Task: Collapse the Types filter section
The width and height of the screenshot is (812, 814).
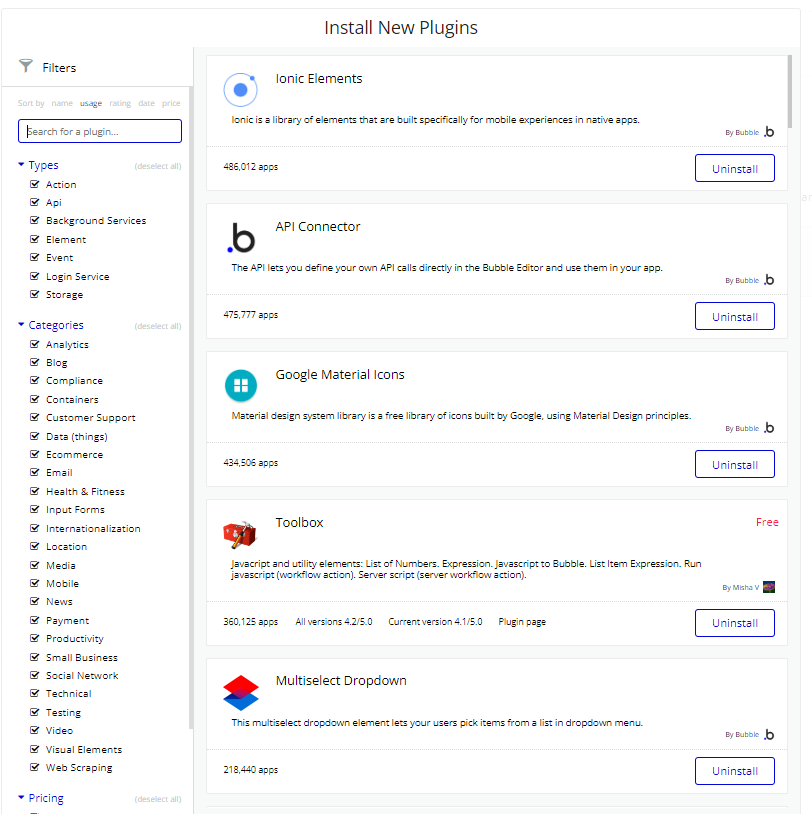Action: coord(21,166)
